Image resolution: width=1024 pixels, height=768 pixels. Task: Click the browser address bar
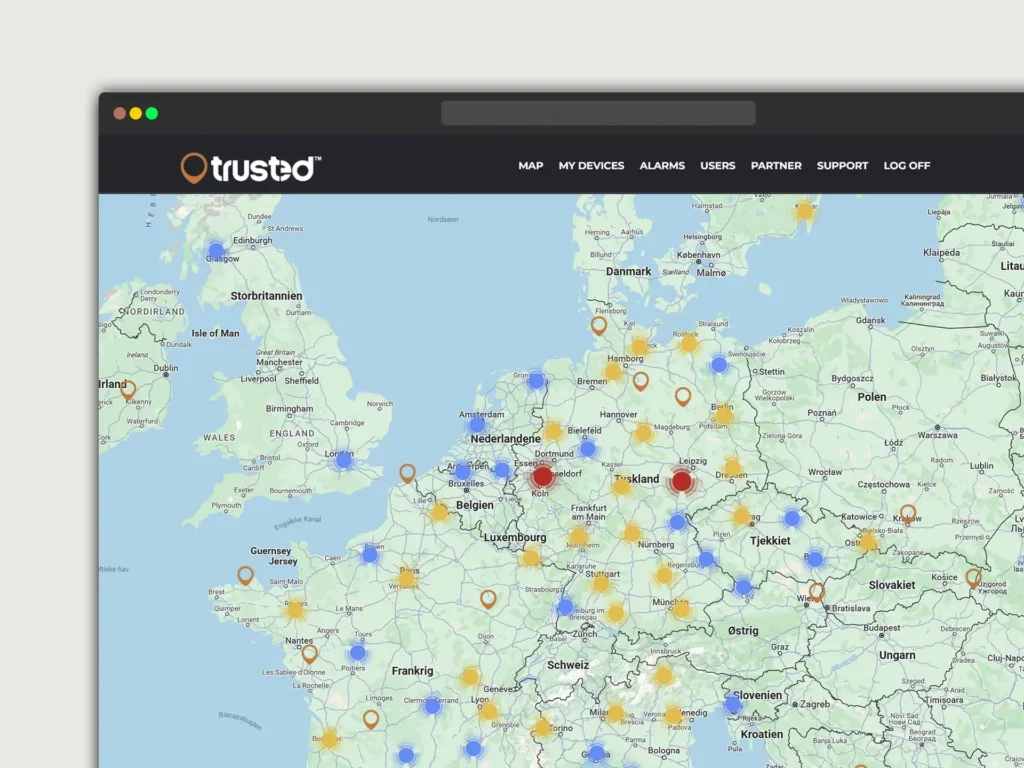coord(598,113)
